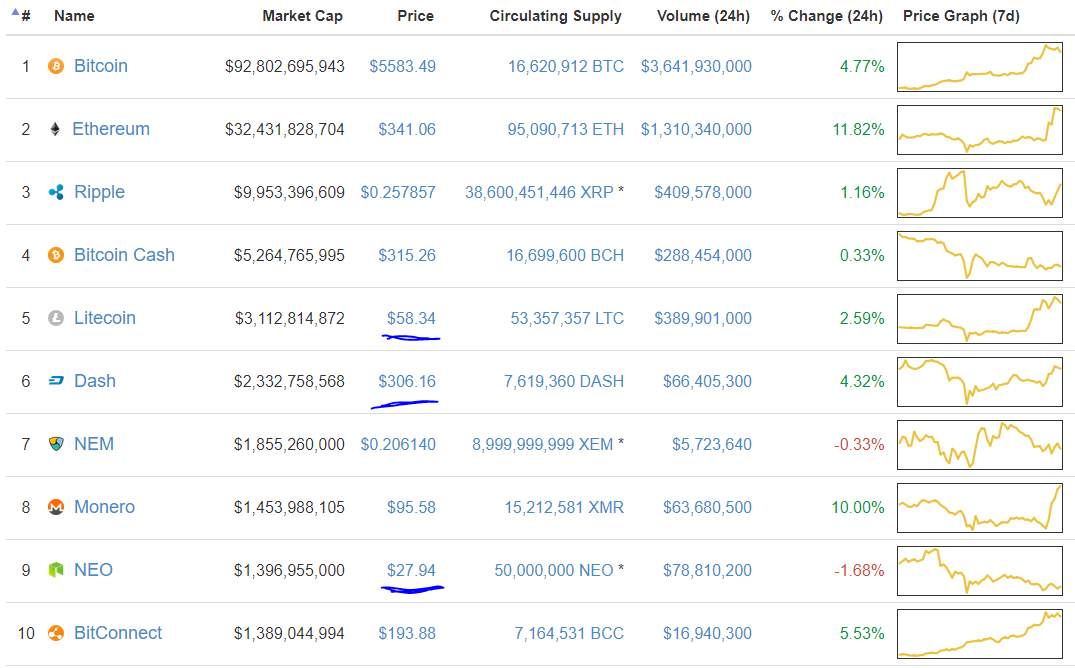Click the Monero logo icon
The width and height of the screenshot is (1075, 668).
(56, 507)
